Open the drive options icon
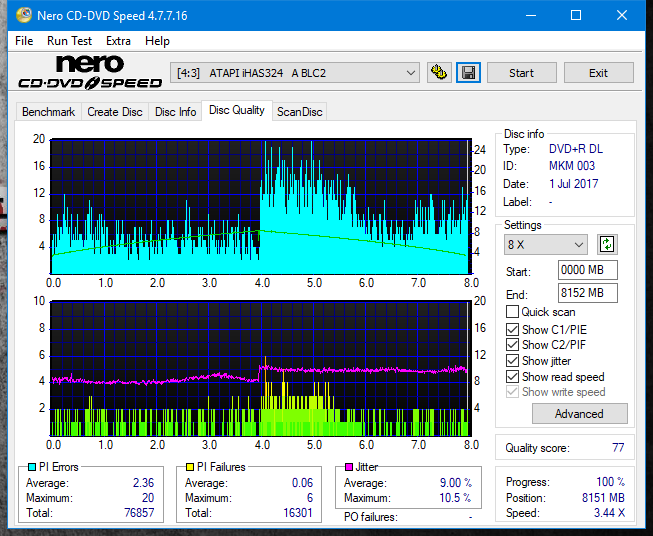 click(439, 73)
